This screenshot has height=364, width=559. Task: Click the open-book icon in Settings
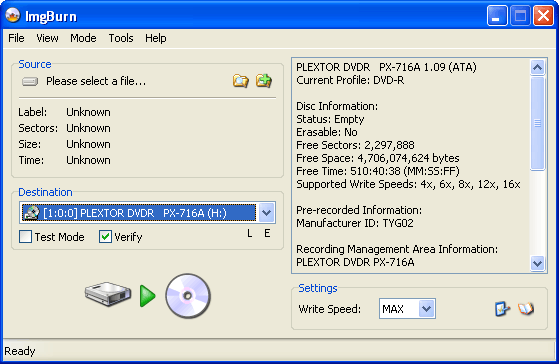click(526, 309)
